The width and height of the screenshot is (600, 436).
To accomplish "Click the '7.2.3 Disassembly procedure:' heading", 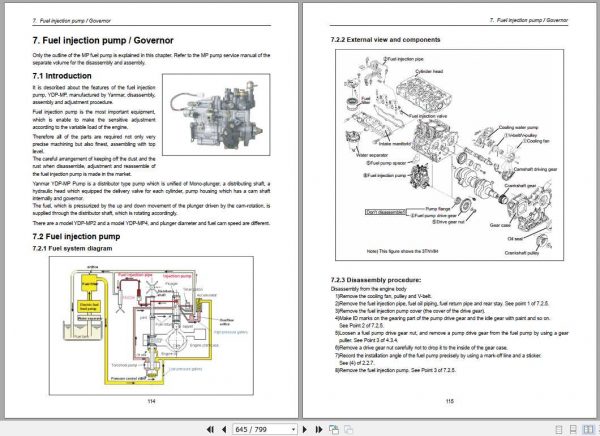I will [376, 280].
